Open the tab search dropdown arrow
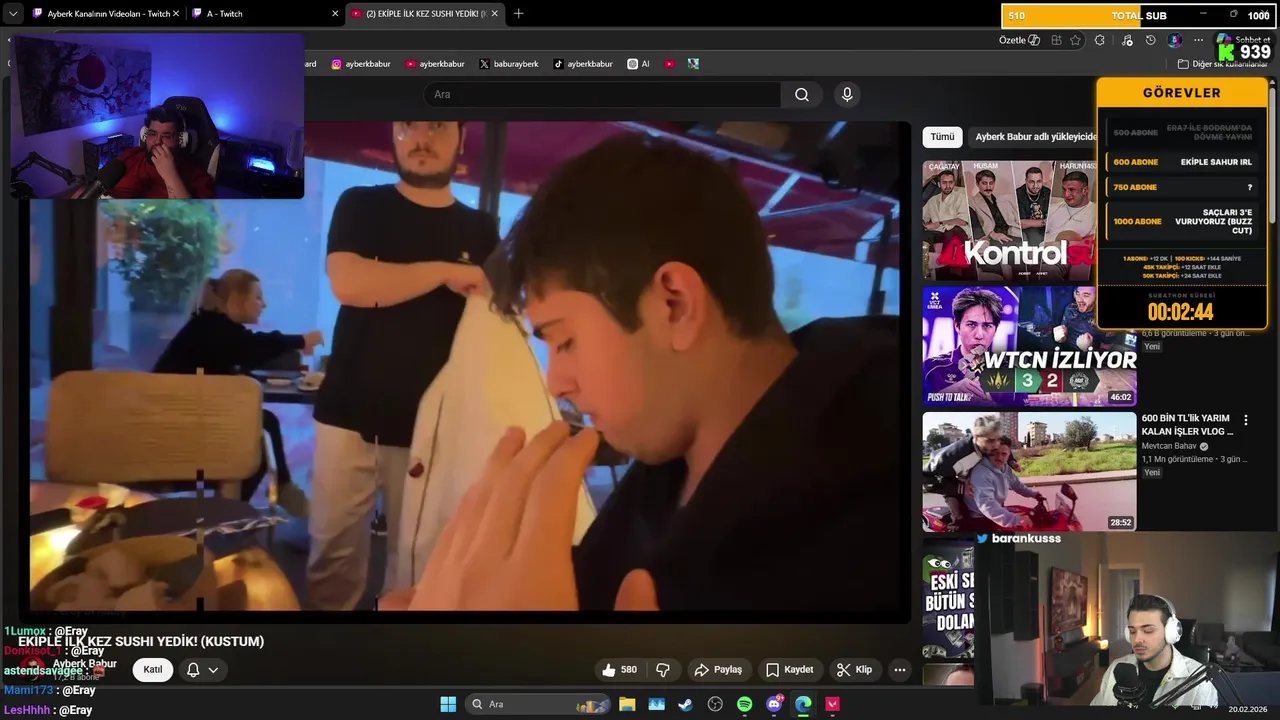Screen dimensions: 1280x720 tap(12, 14)
